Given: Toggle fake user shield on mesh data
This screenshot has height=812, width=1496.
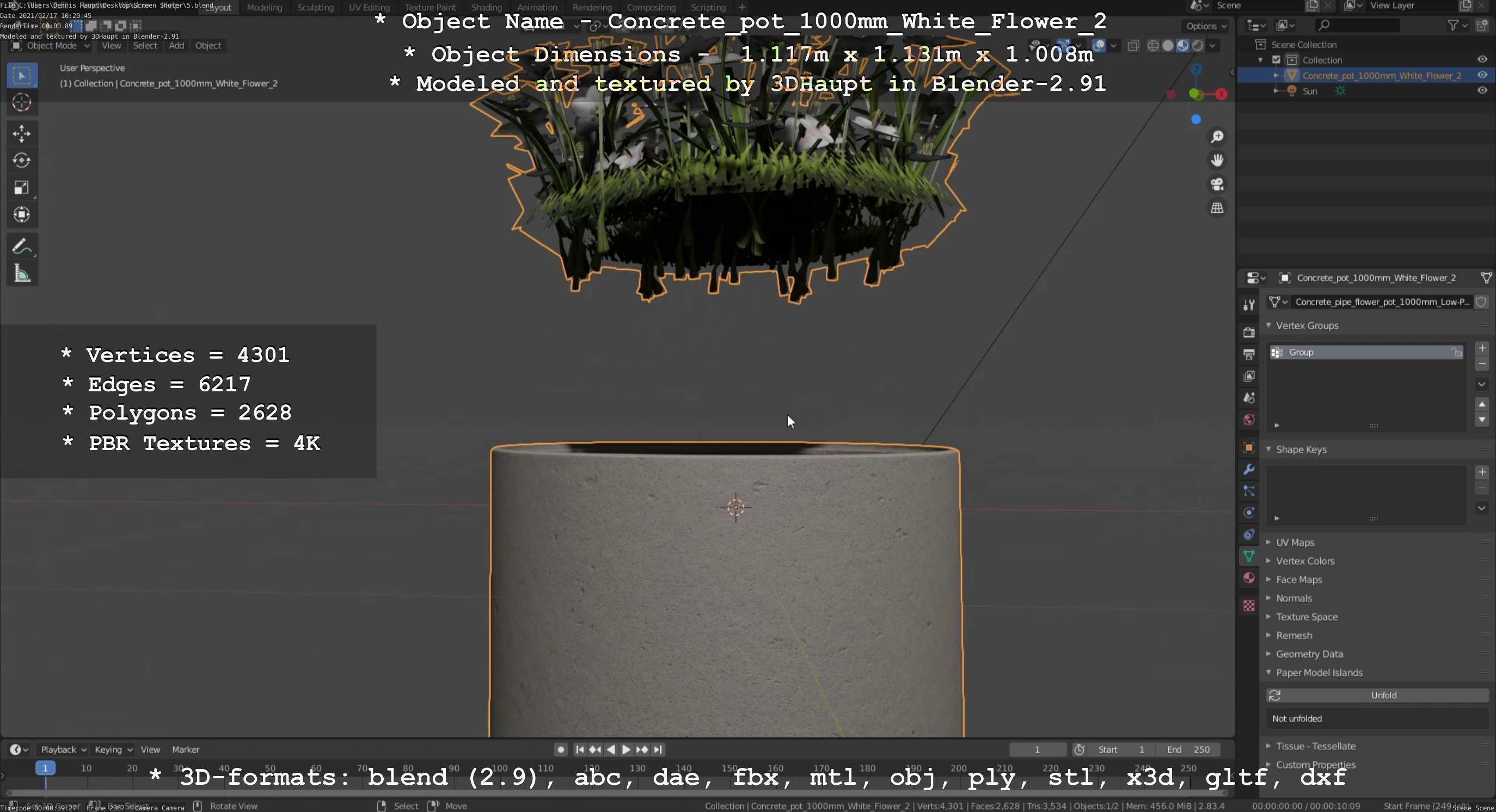Looking at the screenshot, I should tap(1481, 302).
